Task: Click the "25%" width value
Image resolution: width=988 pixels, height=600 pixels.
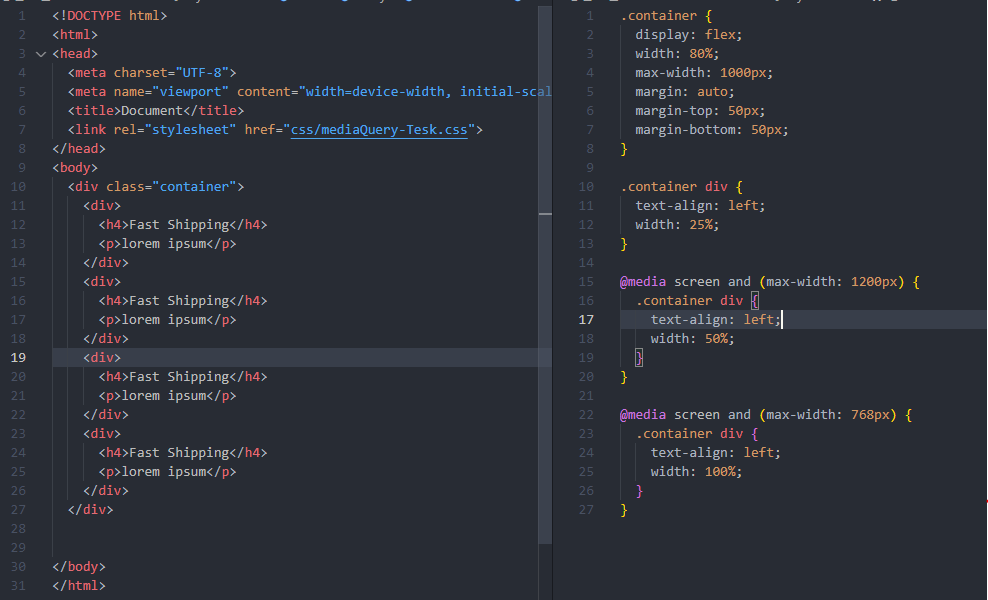Action: [x=701, y=224]
